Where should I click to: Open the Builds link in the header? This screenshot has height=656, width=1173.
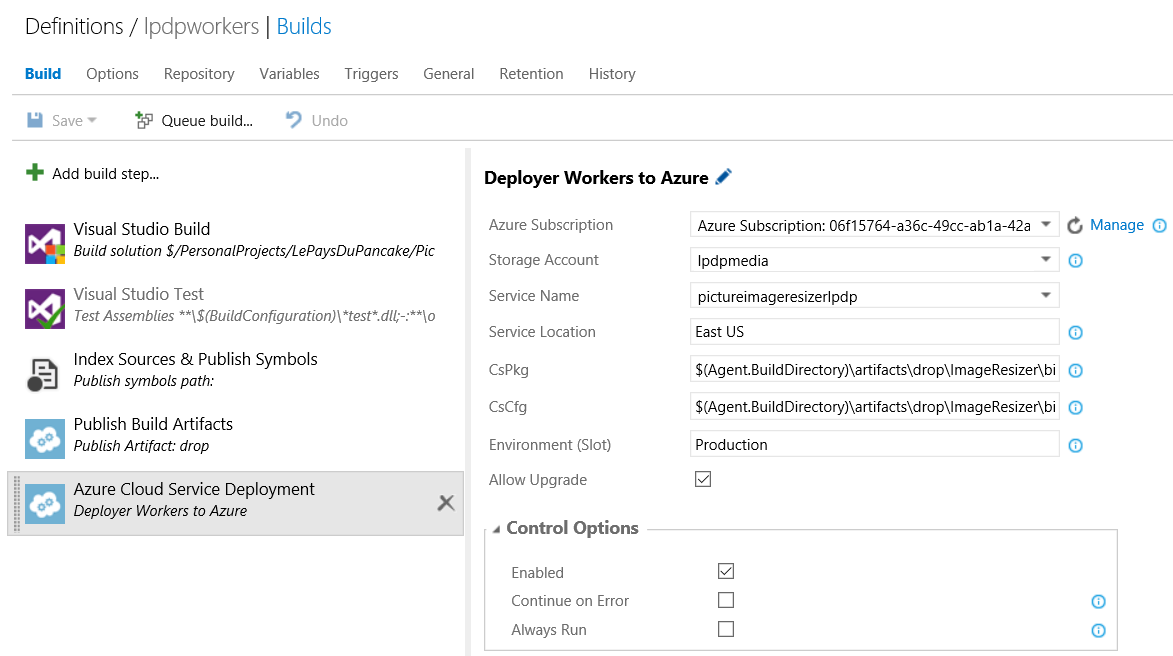[x=304, y=26]
